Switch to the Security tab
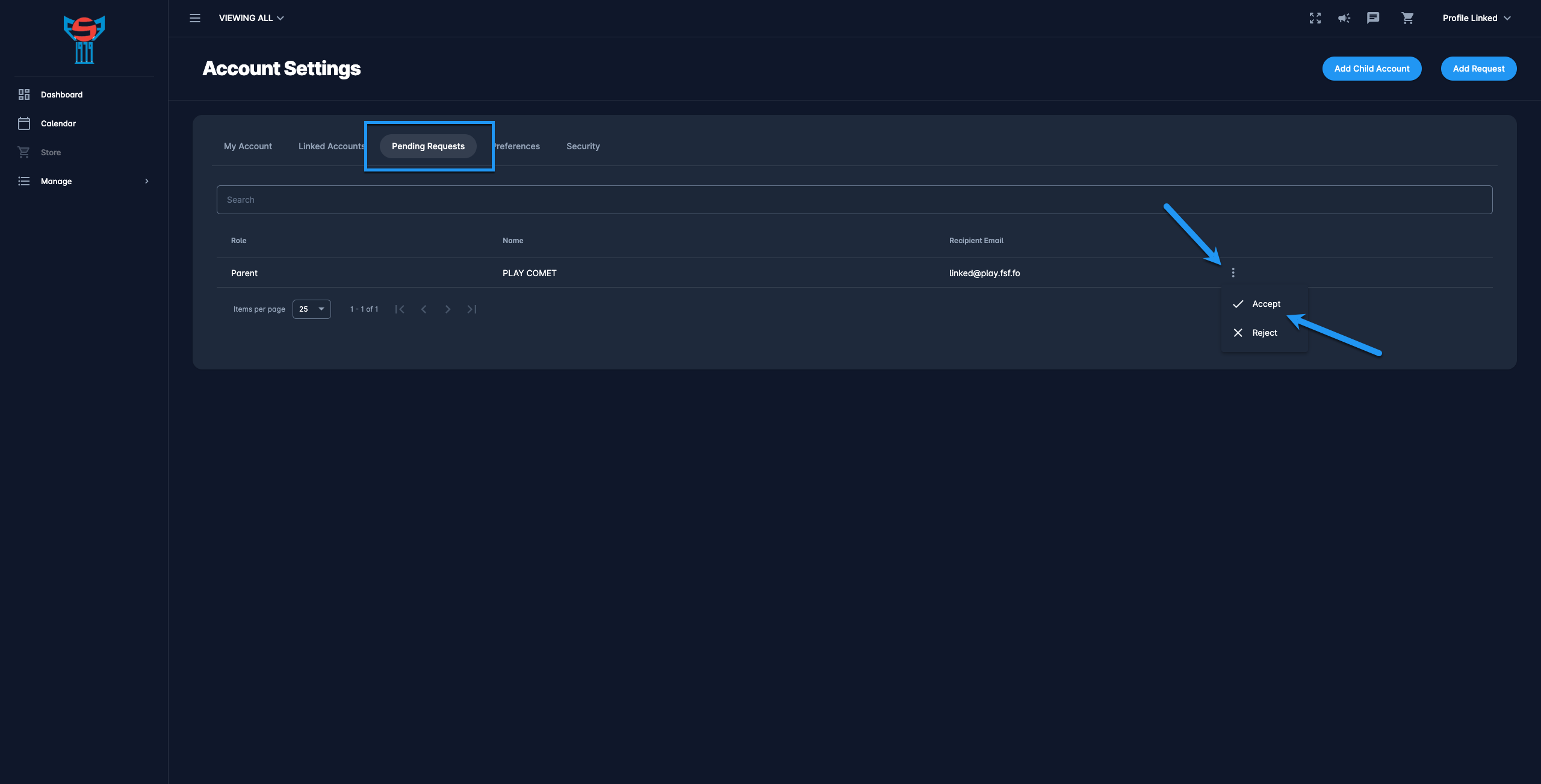 pos(583,146)
